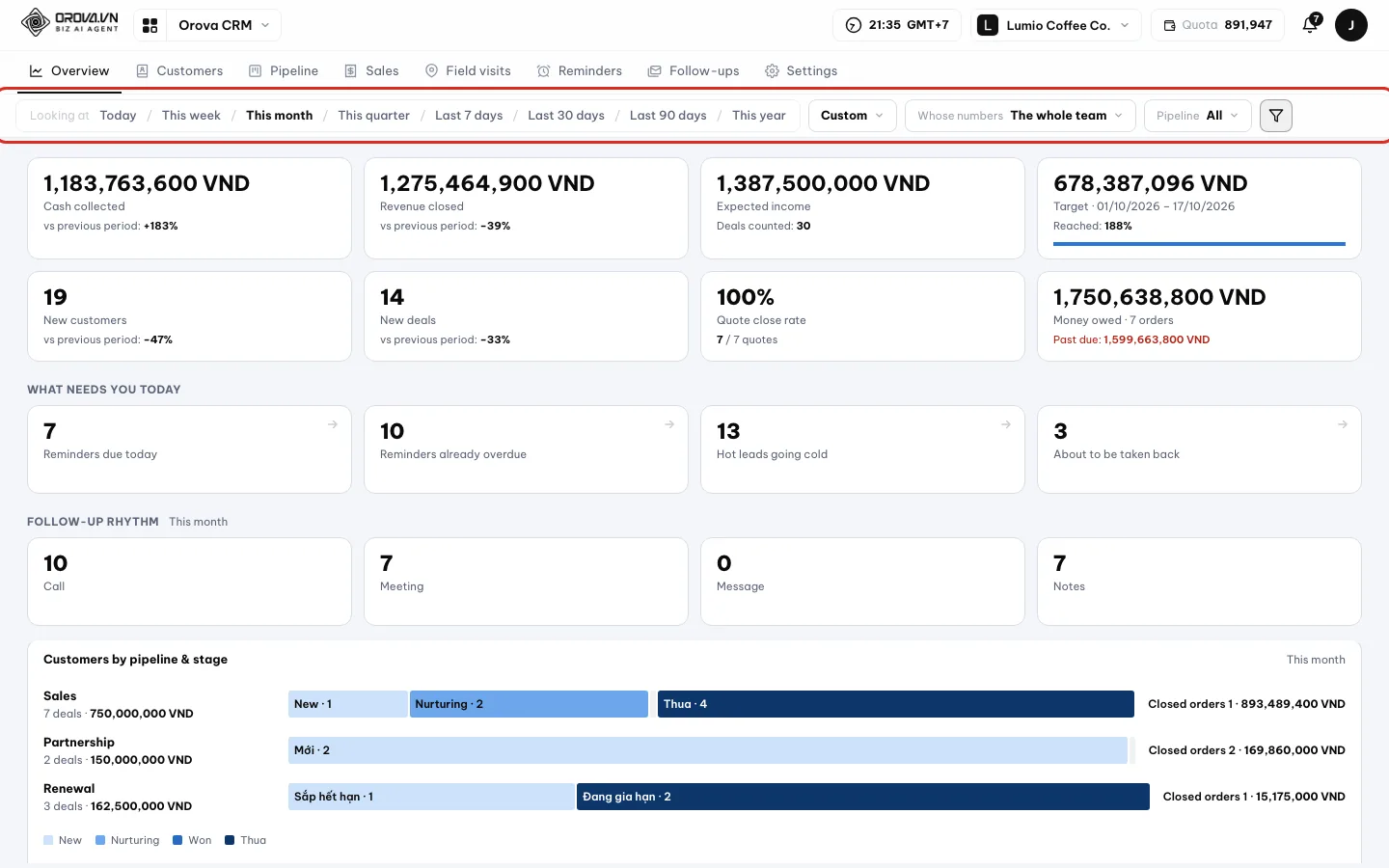Click the filter funnel icon
This screenshot has width=1389, height=868.
pos(1276,116)
